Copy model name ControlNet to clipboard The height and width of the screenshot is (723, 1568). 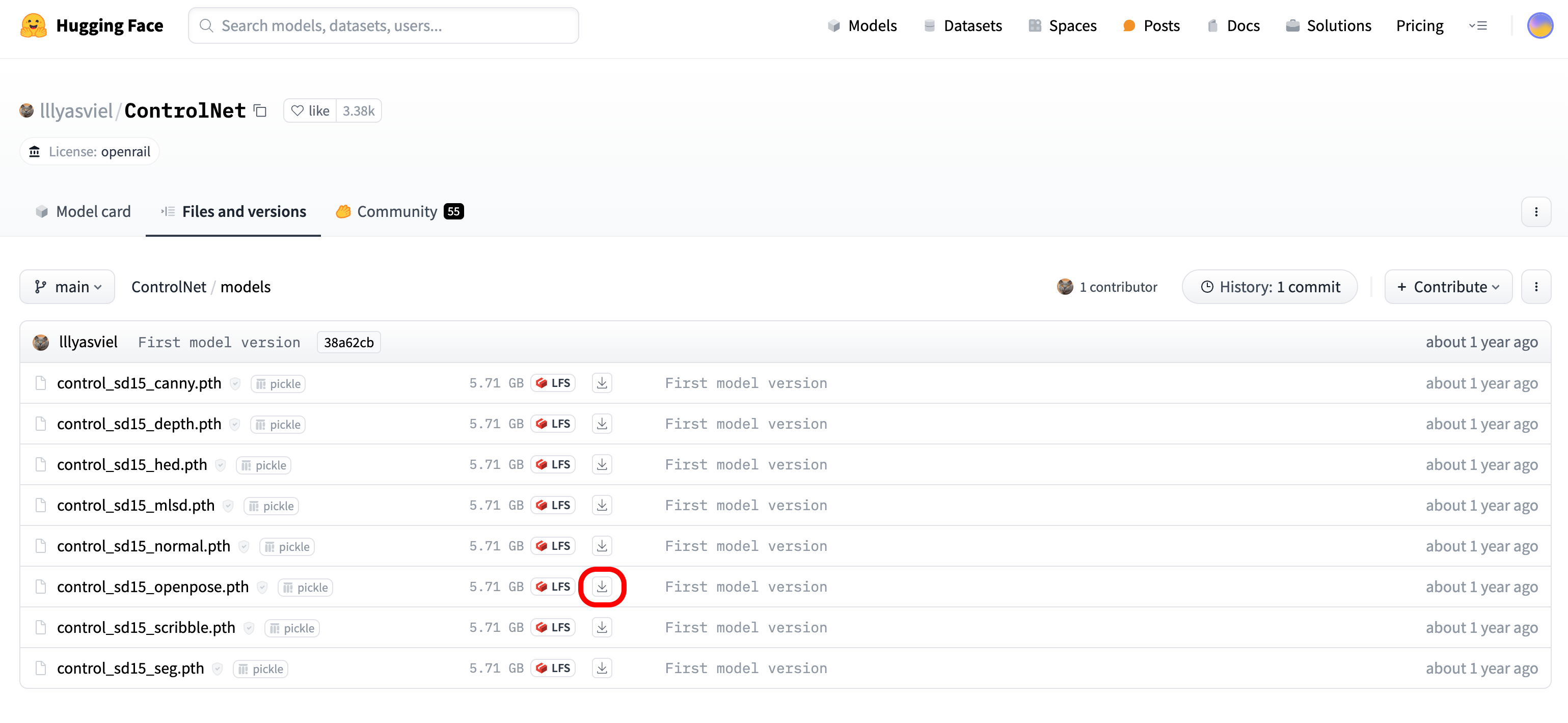pyautogui.click(x=260, y=111)
